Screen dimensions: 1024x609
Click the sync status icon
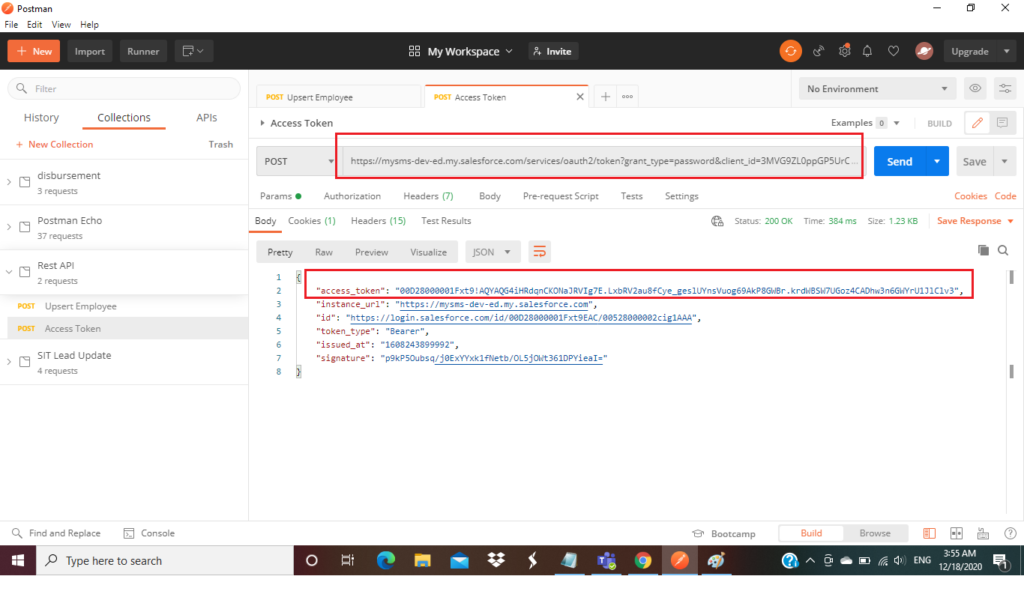click(790, 51)
